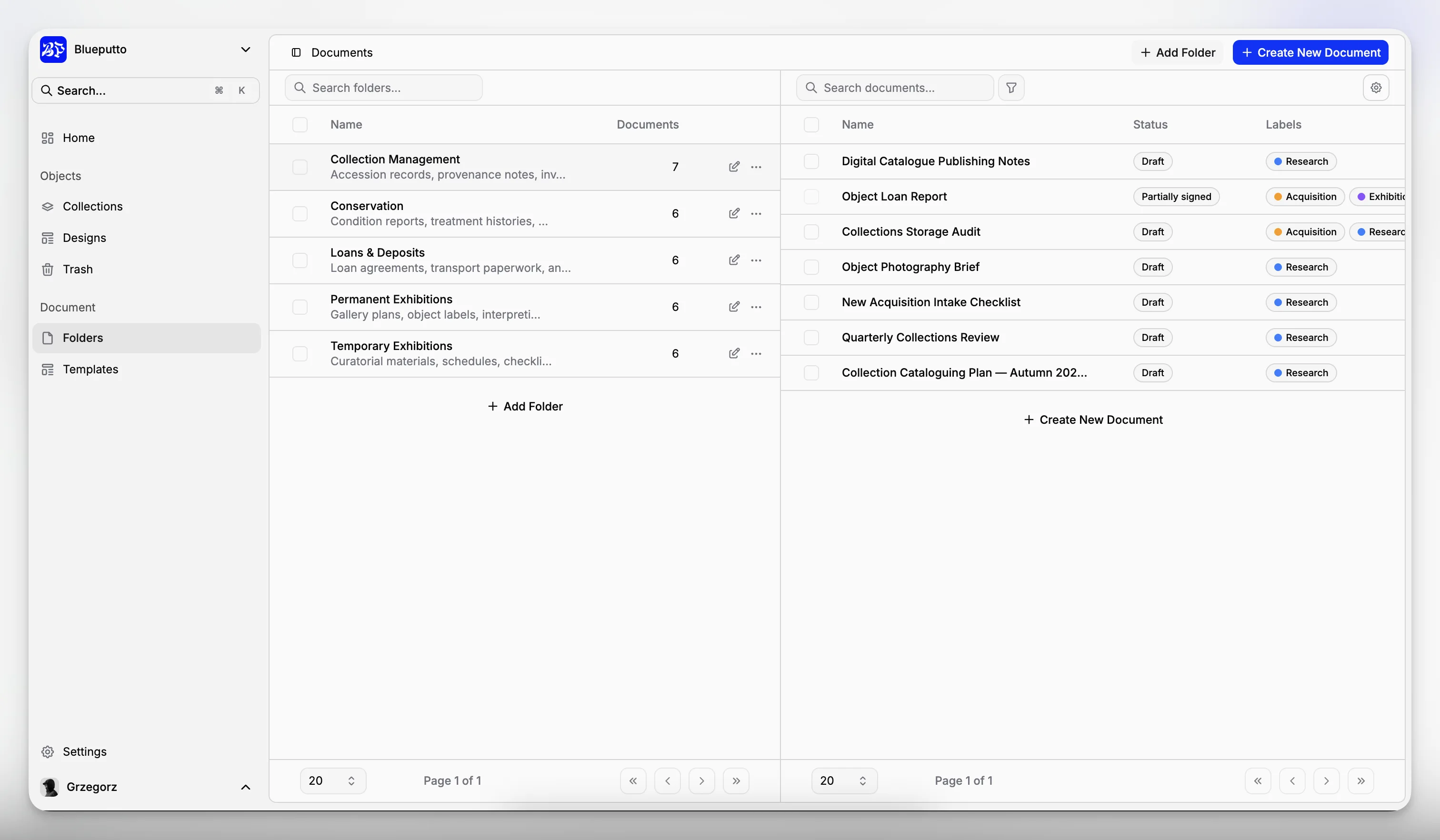Open Templates in the sidebar
The height and width of the screenshot is (840, 1440).
147,369
